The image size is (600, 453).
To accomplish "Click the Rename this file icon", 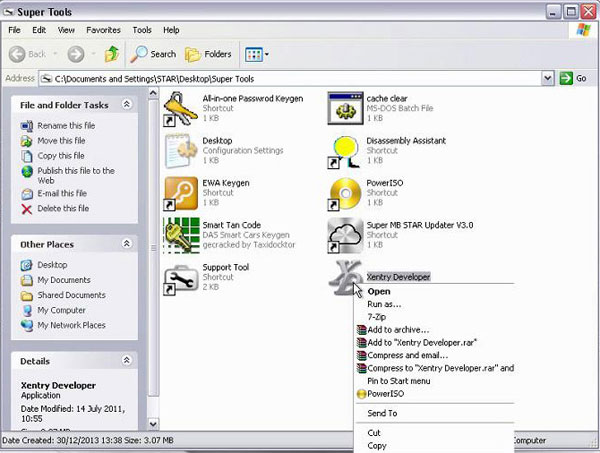I will pos(27,126).
